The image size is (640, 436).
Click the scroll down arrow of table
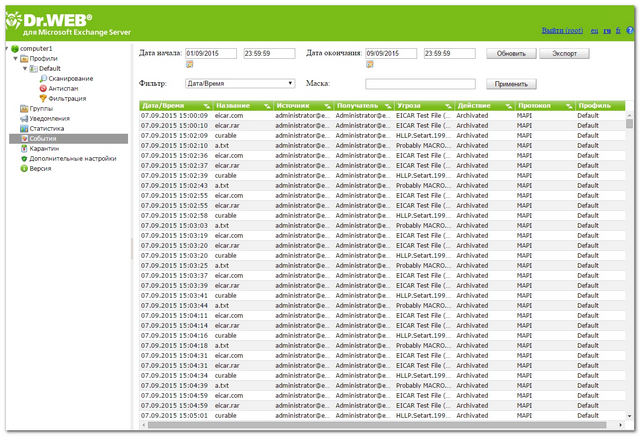click(x=629, y=416)
